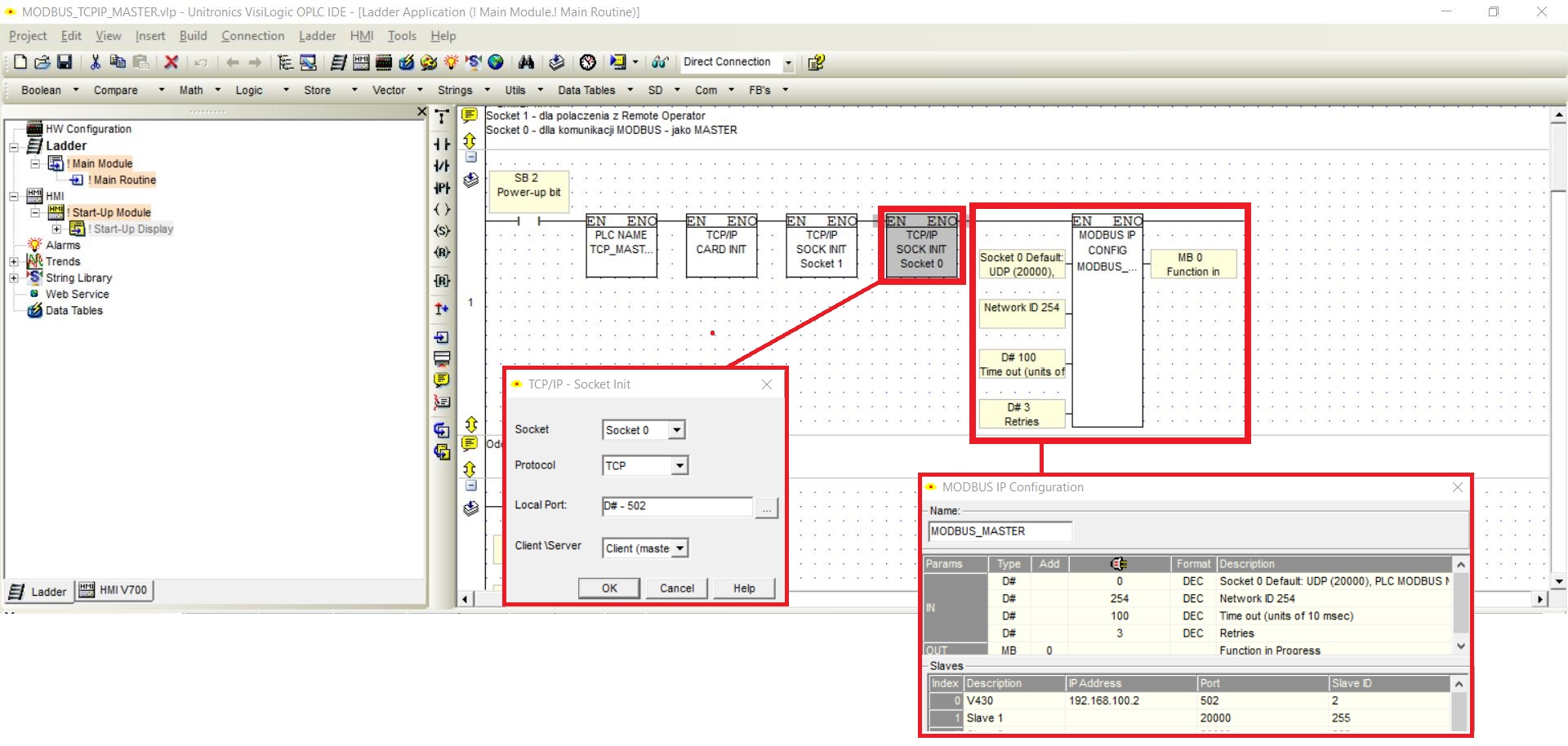Open the Project menu
Screen dimensions: 1568x746
(28, 36)
